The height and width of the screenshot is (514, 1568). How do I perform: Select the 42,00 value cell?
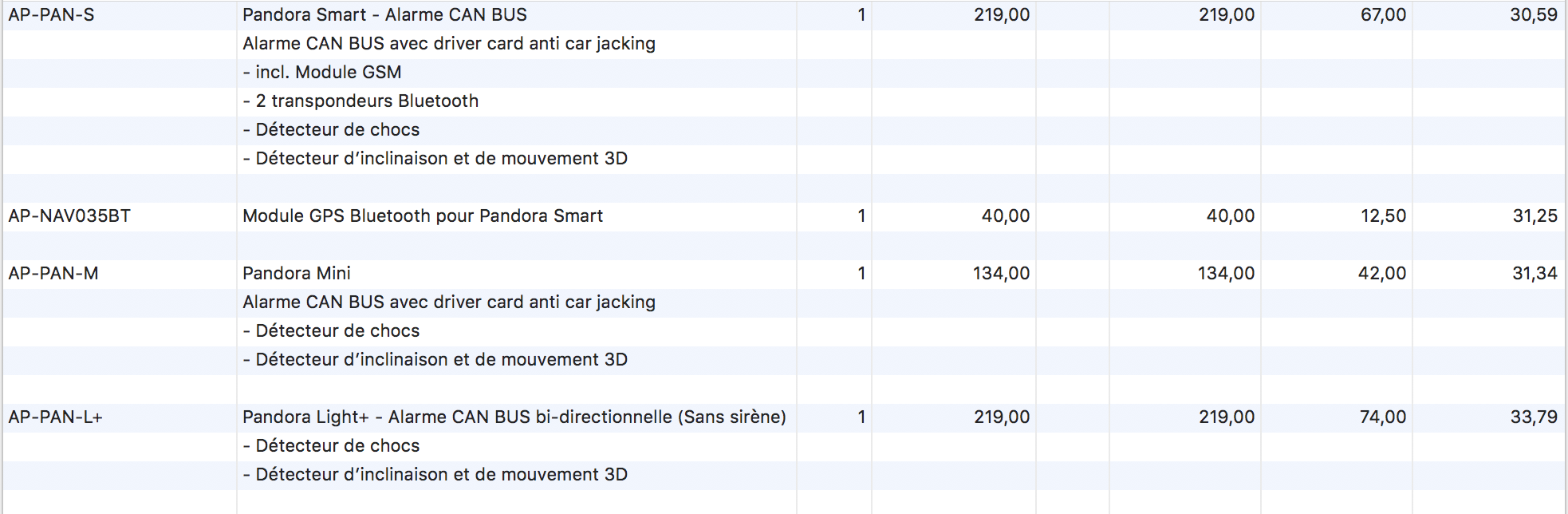point(1381,274)
